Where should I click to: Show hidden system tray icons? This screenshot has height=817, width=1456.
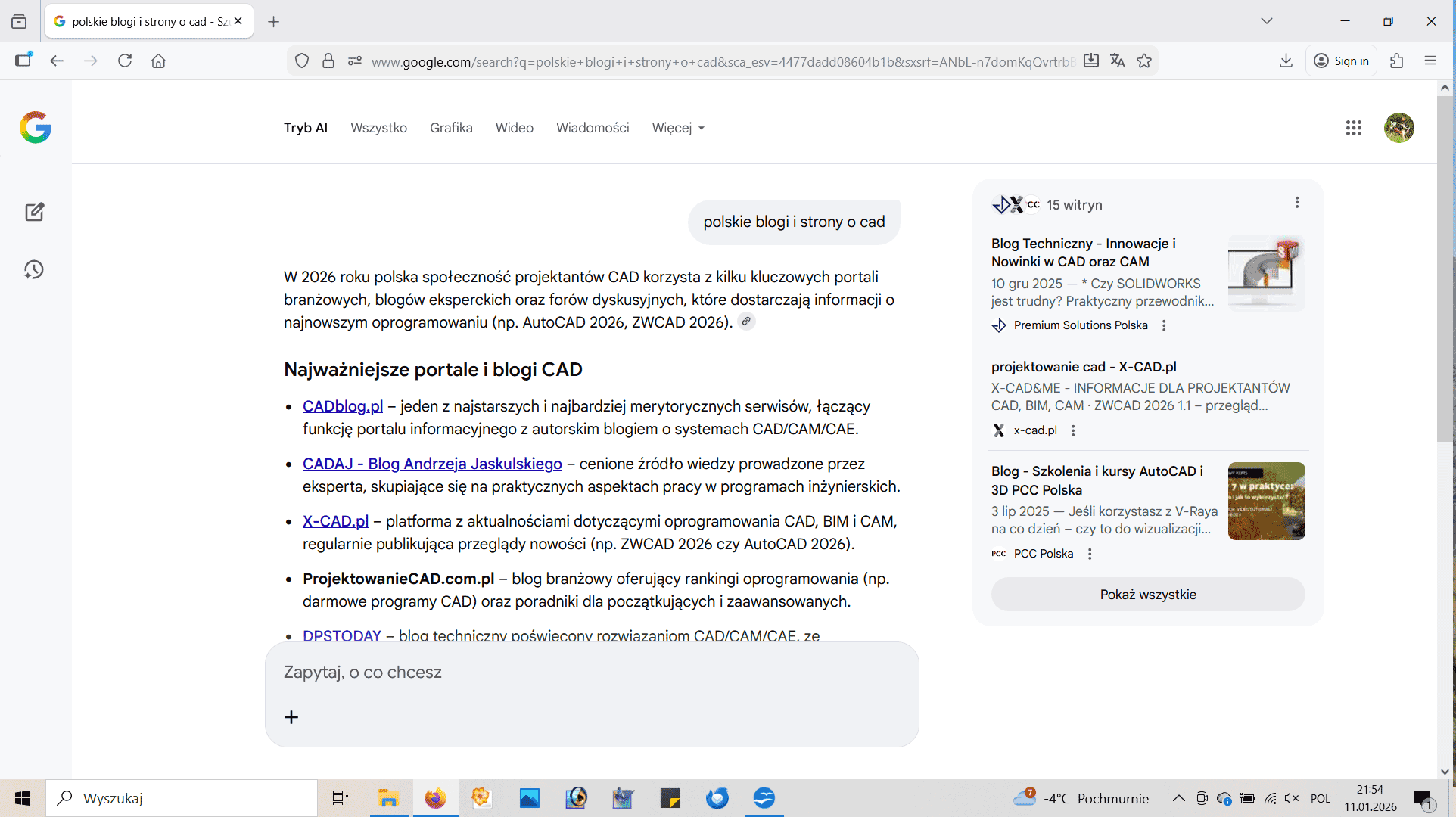[x=1179, y=798]
